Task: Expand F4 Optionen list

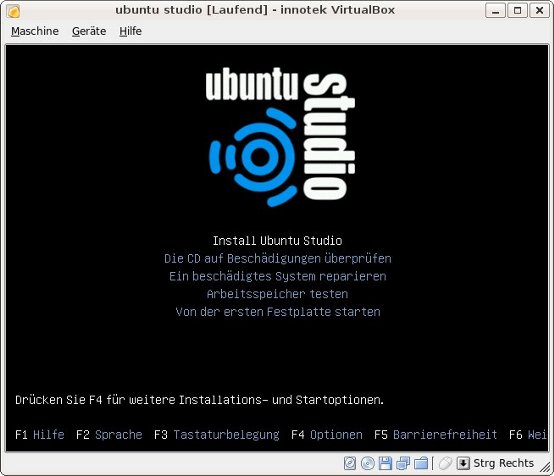Action: [x=327, y=434]
